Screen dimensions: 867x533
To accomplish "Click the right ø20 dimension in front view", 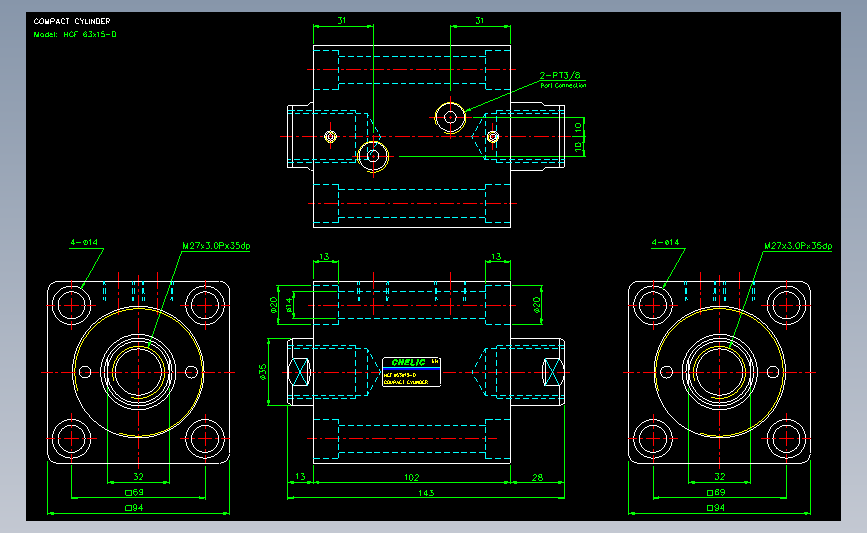I will (536, 305).
